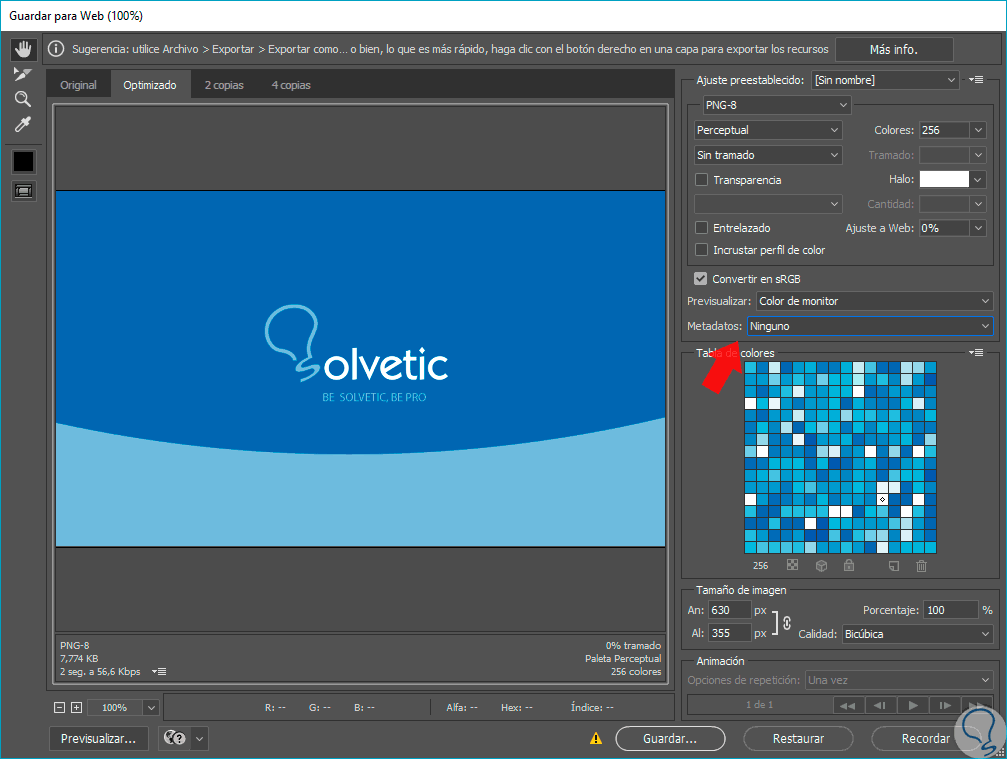Go to next animation frame
The width and height of the screenshot is (1007, 759).
pyautogui.click(x=945, y=706)
